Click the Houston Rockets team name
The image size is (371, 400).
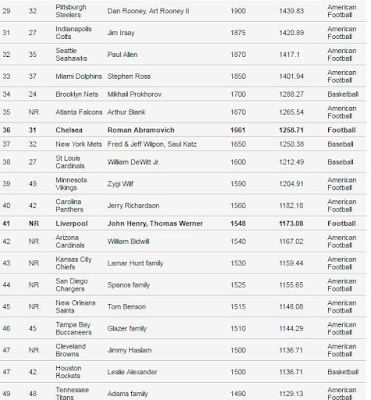(68, 372)
